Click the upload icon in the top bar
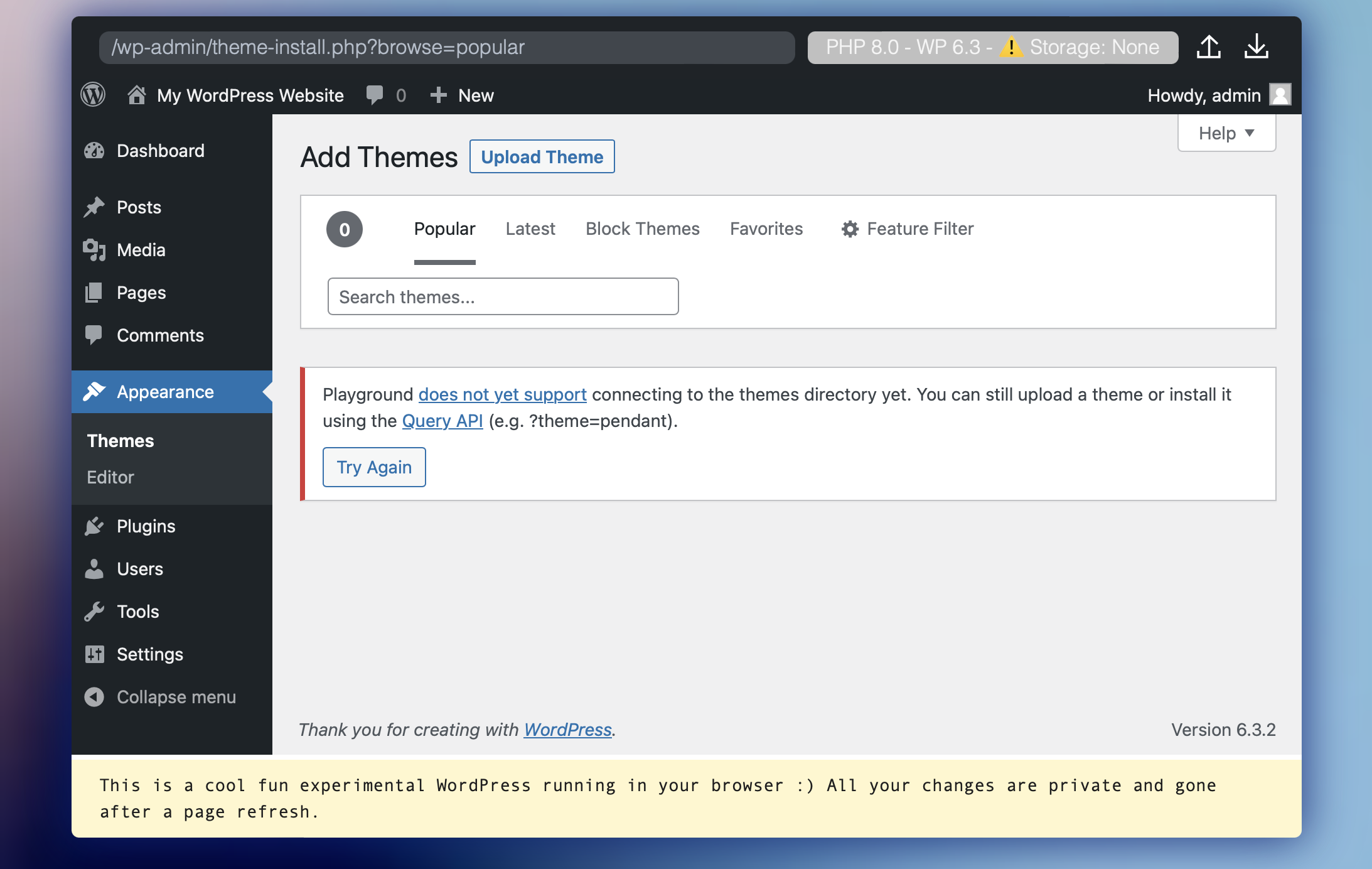 click(x=1209, y=47)
